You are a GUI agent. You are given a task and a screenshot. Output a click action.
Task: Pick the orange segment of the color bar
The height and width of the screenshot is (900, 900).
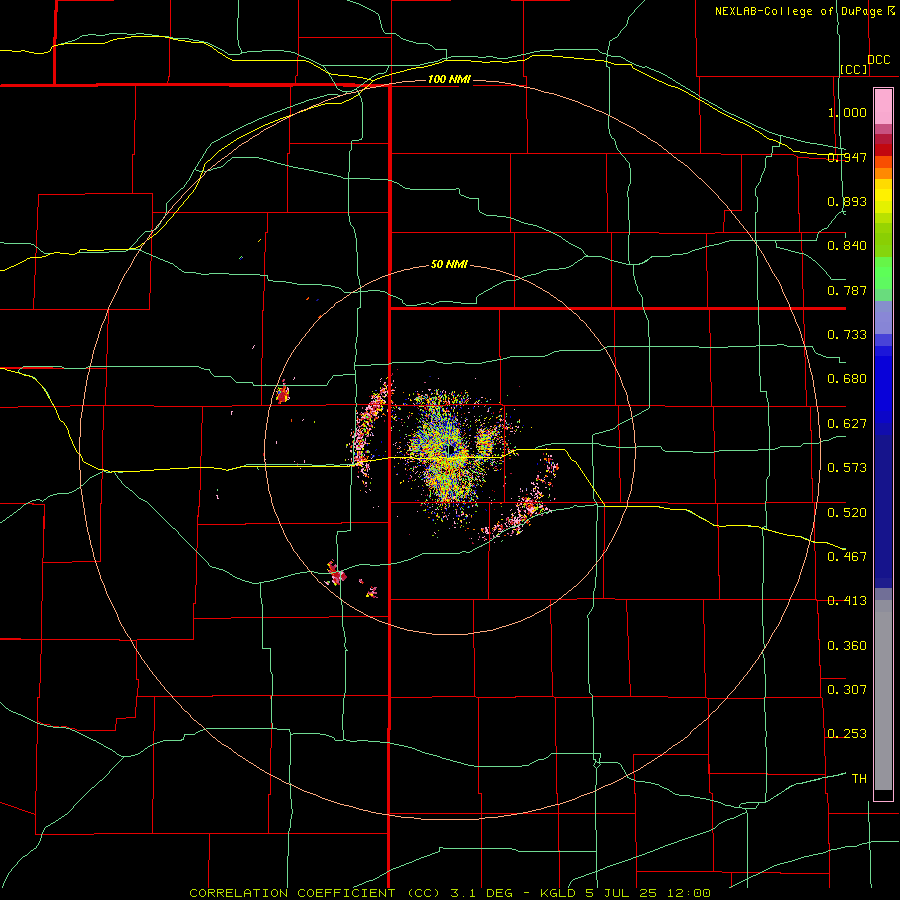883,173
